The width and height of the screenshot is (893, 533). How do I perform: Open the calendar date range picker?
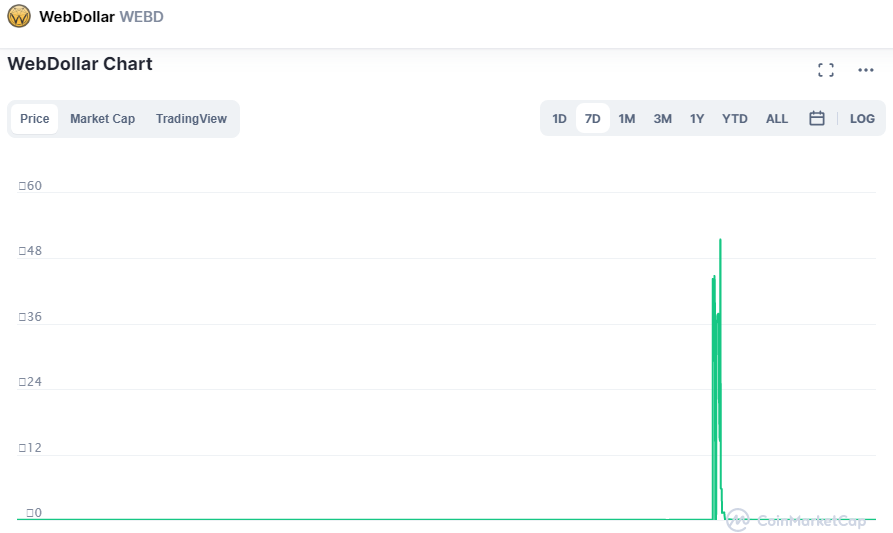pyautogui.click(x=817, y=118)
